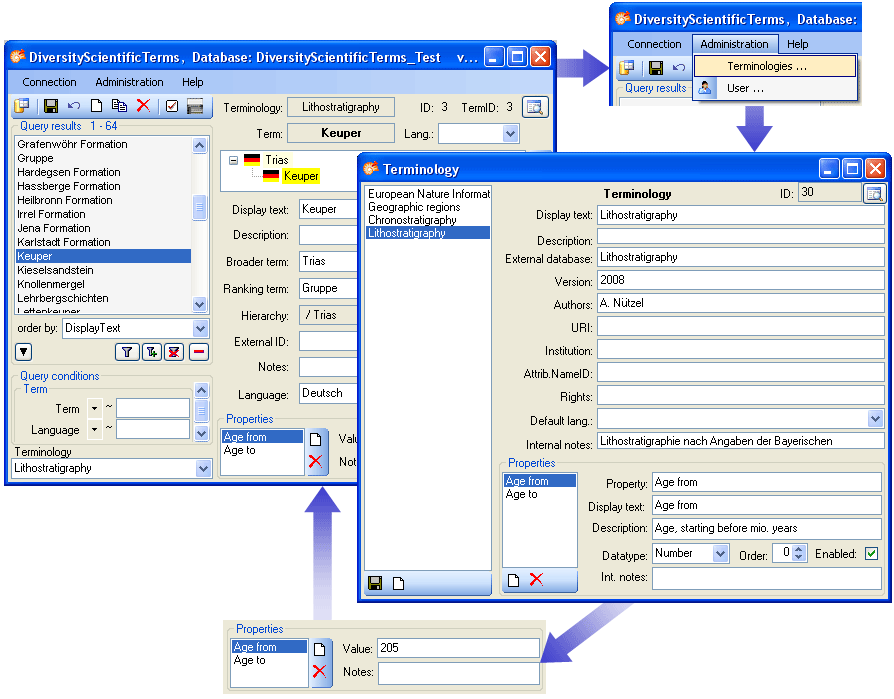Viewport: 894px width, 699px height.
Task: Collapse the Trias tree node
Action: pyautogui.click(x=233, y=160)
